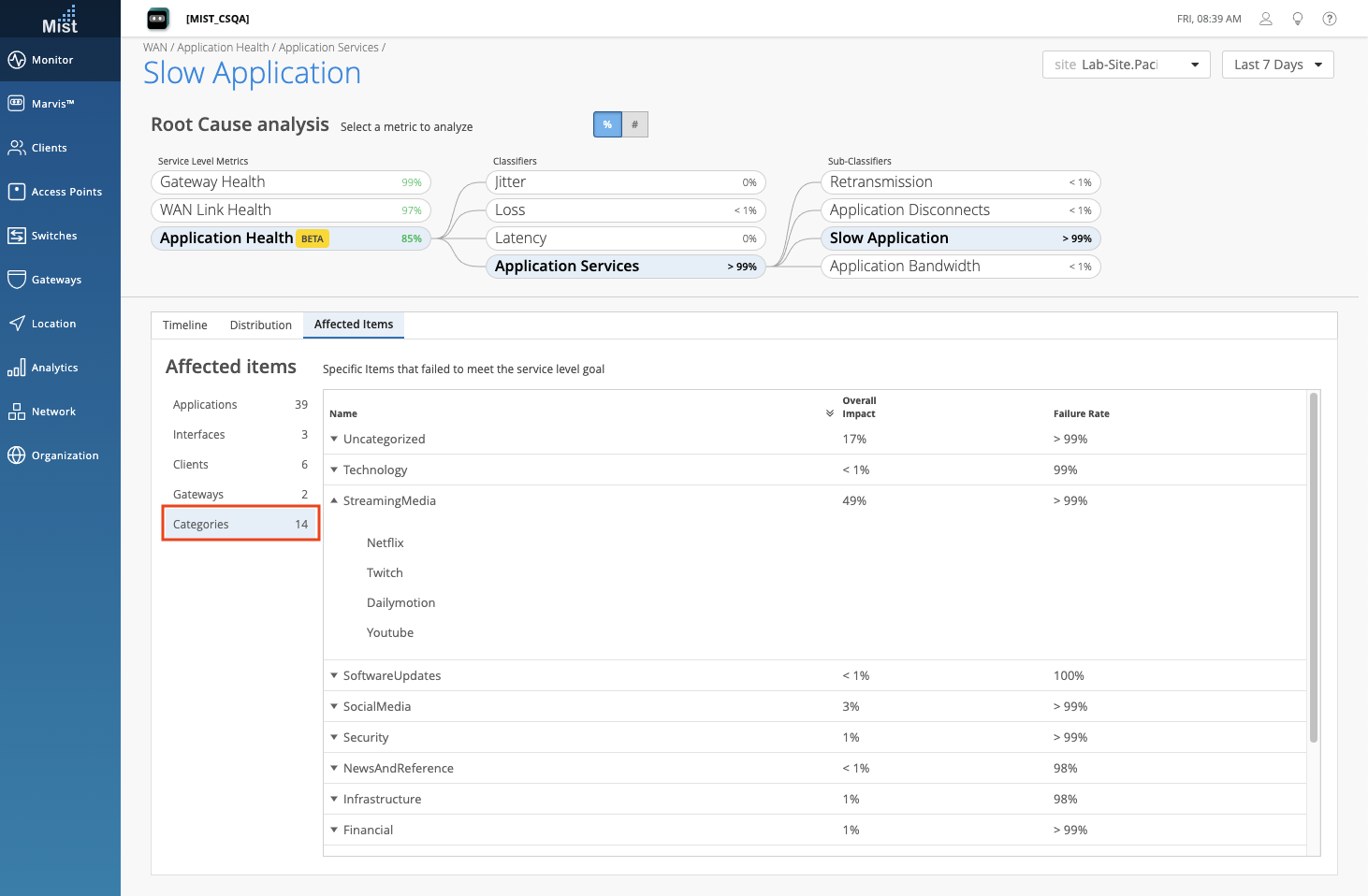Image resolution: width=1368 pixels, height=896 pixels.
Task: Open the Switches sidebar icon
Action: pyautogui.click(x=17, y=236)
